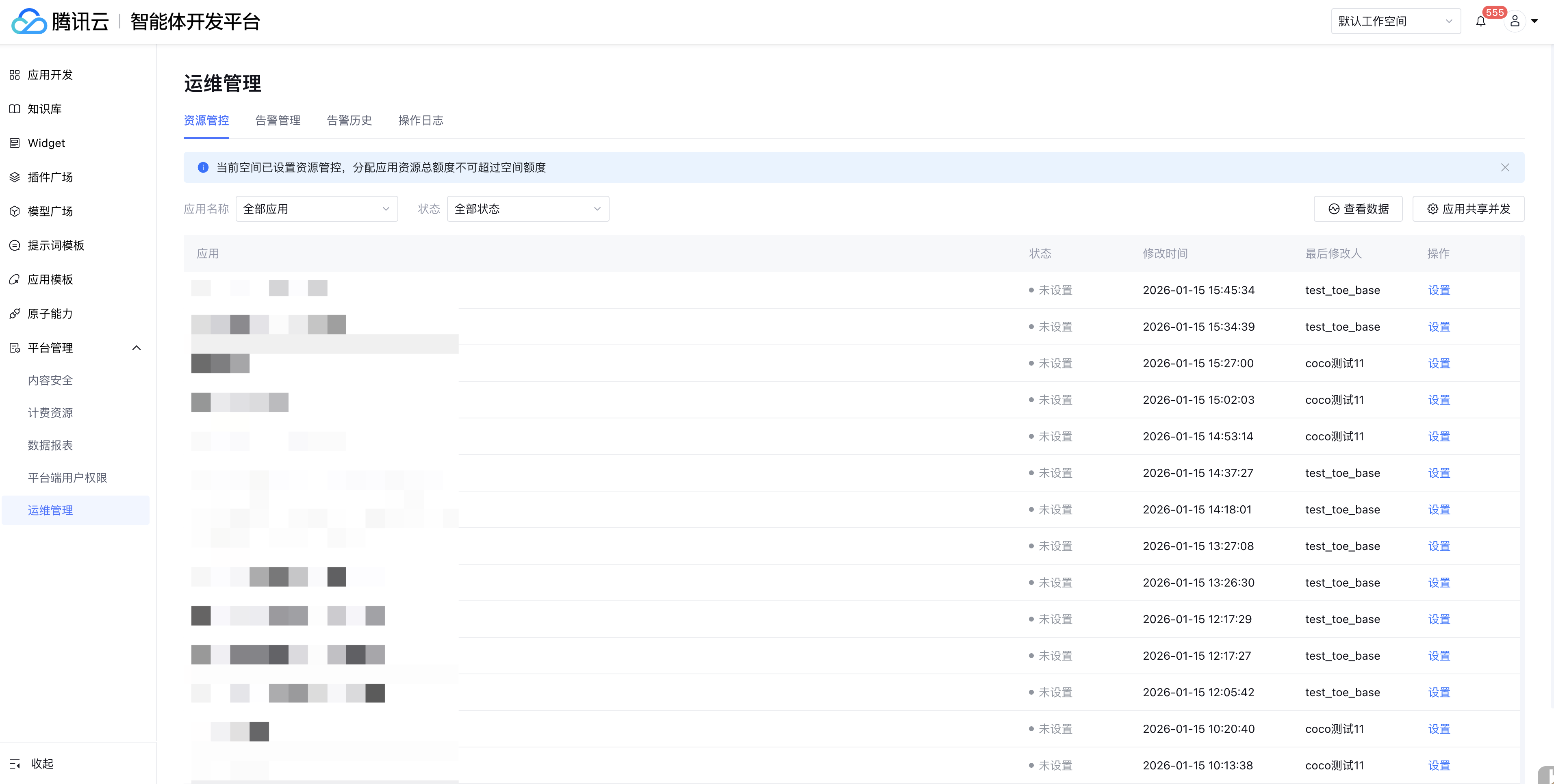Open 插件广场 from the sidebar
The height and width of the screenshot is (784, 1554).
[50, 177]
